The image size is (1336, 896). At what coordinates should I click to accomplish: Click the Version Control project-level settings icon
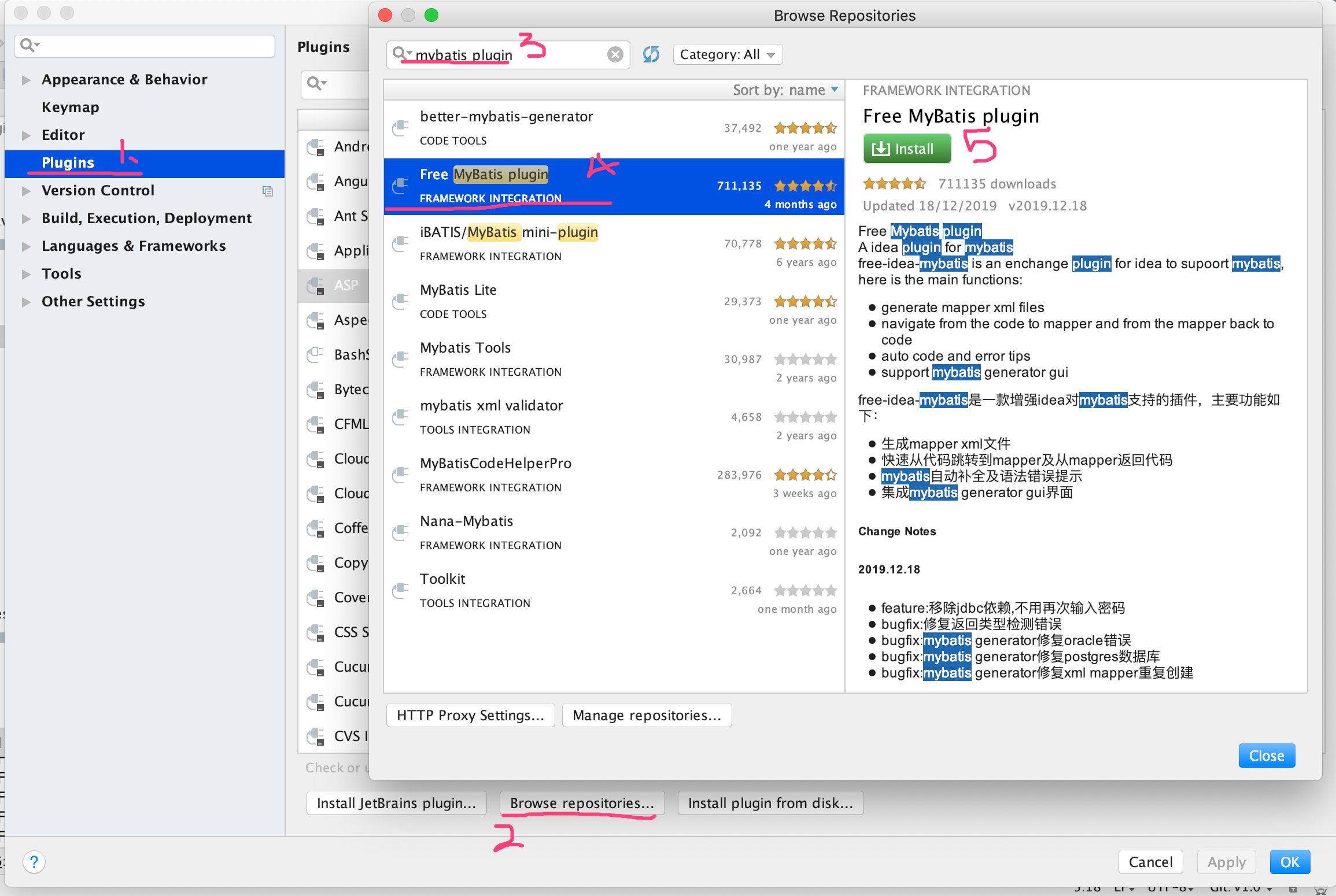267,191
